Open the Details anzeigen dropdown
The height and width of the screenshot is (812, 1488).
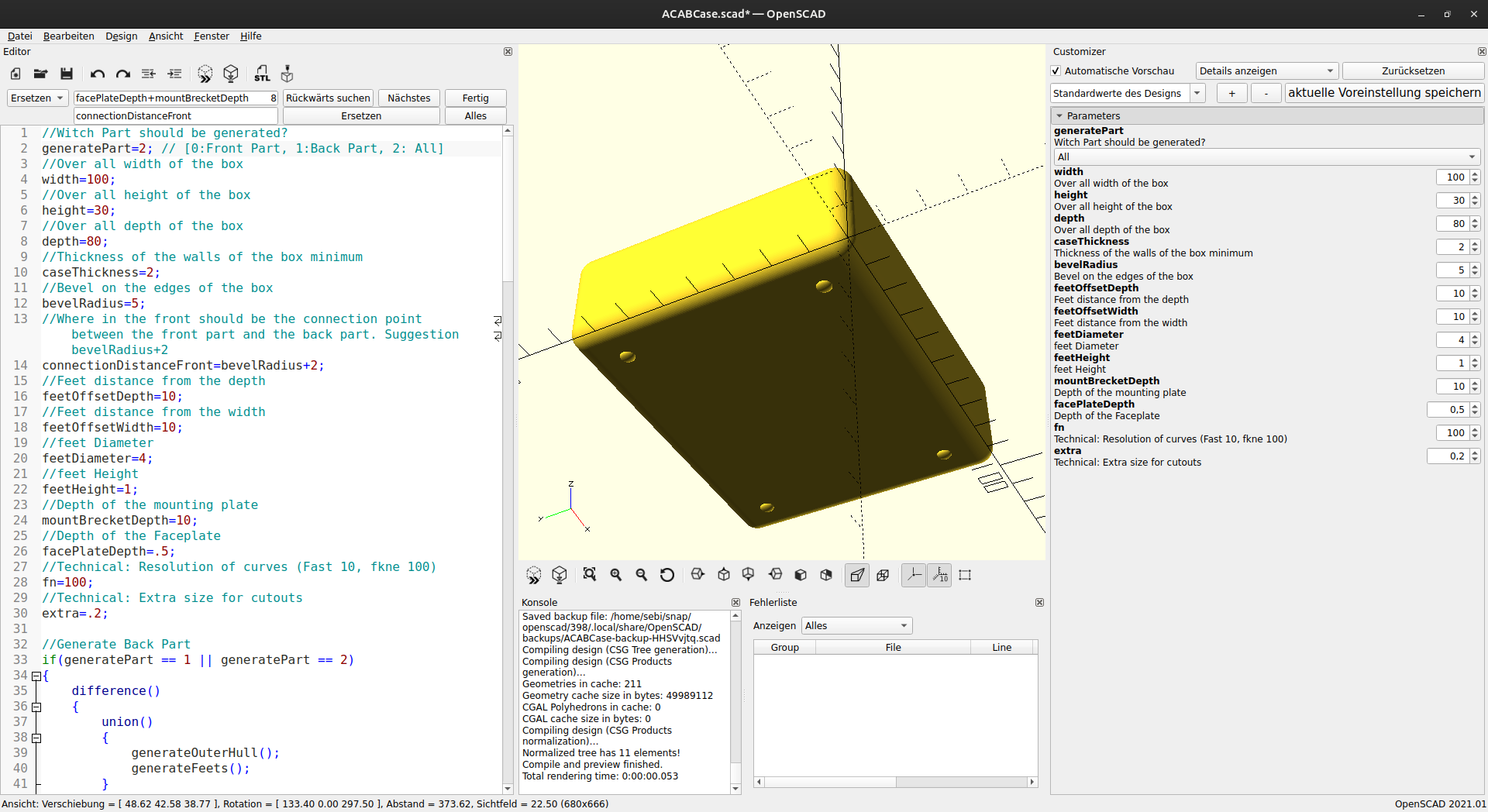[1266, 71]
